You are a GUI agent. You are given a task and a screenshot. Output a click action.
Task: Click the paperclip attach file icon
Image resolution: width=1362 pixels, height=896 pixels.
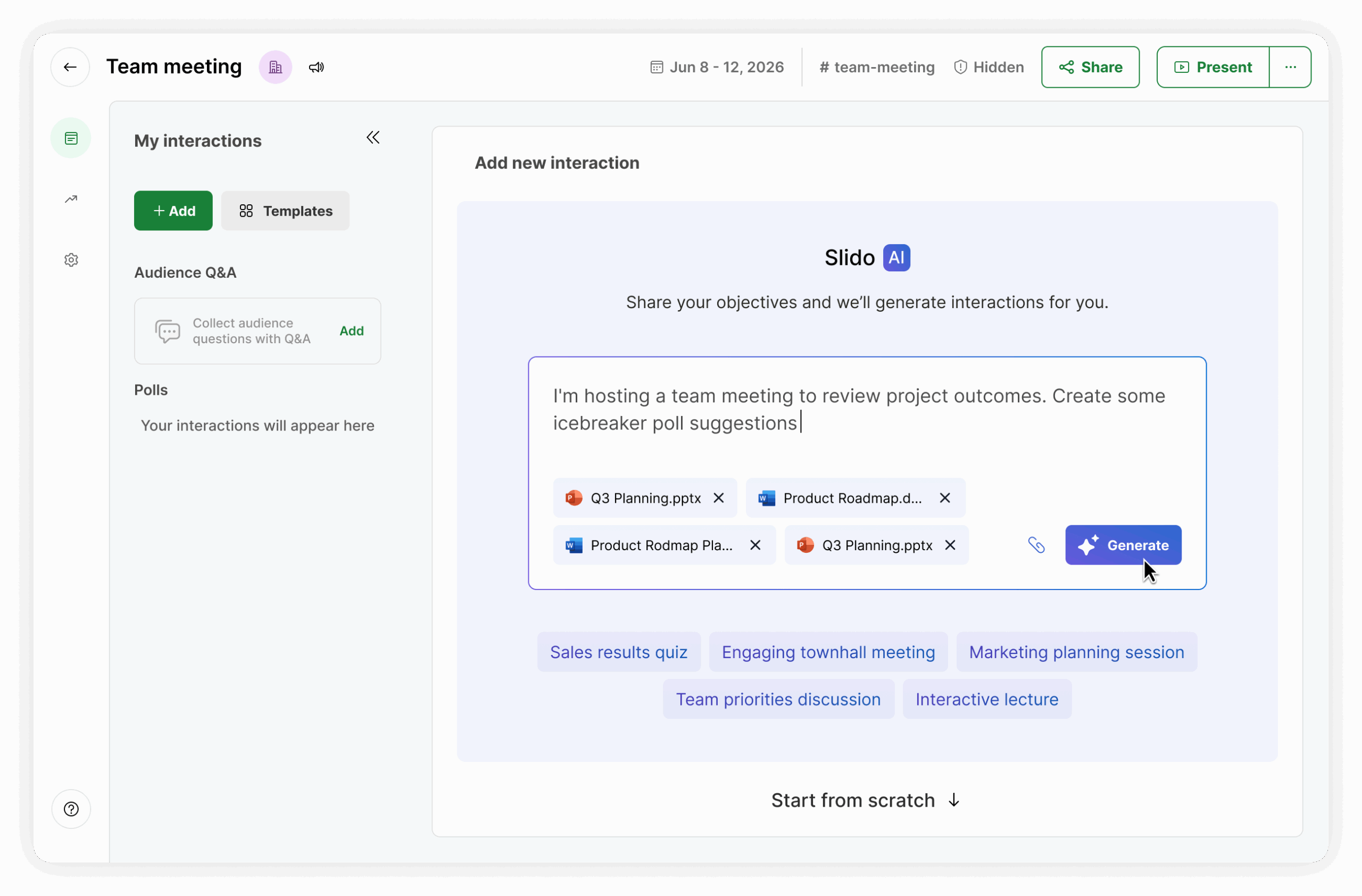click(1036, 545)
